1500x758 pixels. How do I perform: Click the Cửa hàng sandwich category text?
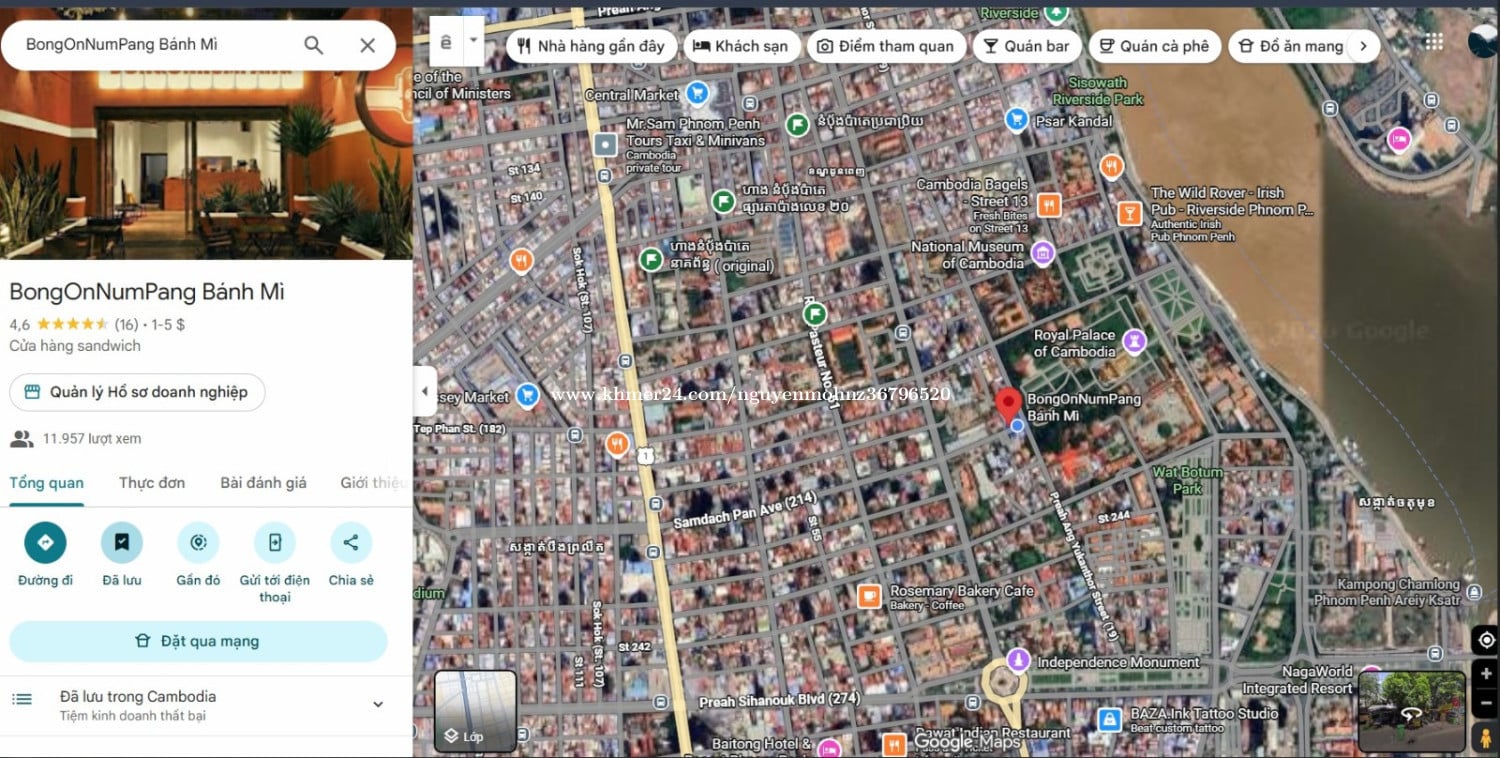click(x=75, y=346)
